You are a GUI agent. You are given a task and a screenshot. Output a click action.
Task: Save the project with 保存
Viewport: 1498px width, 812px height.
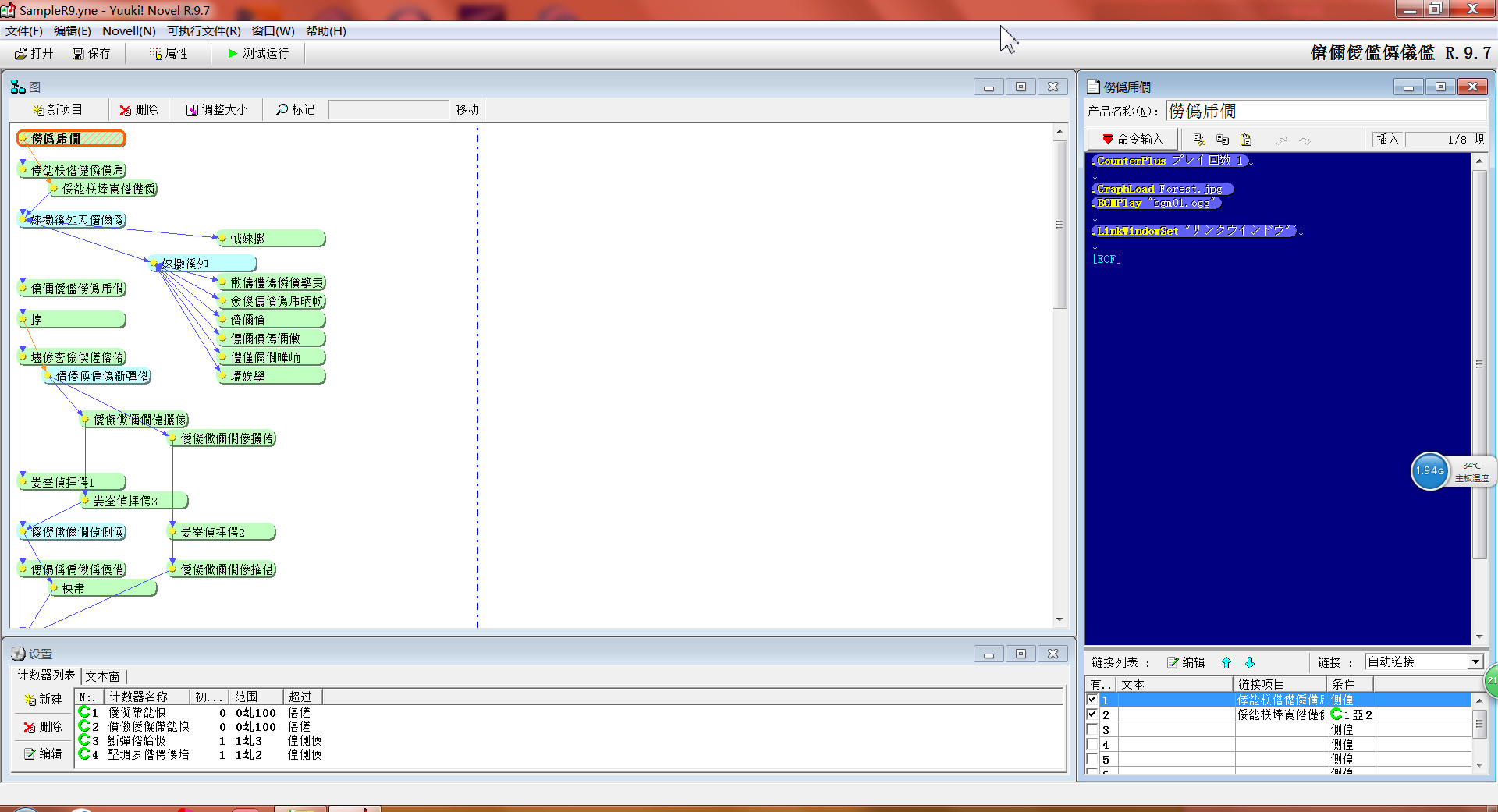click(x=91, y=53)
